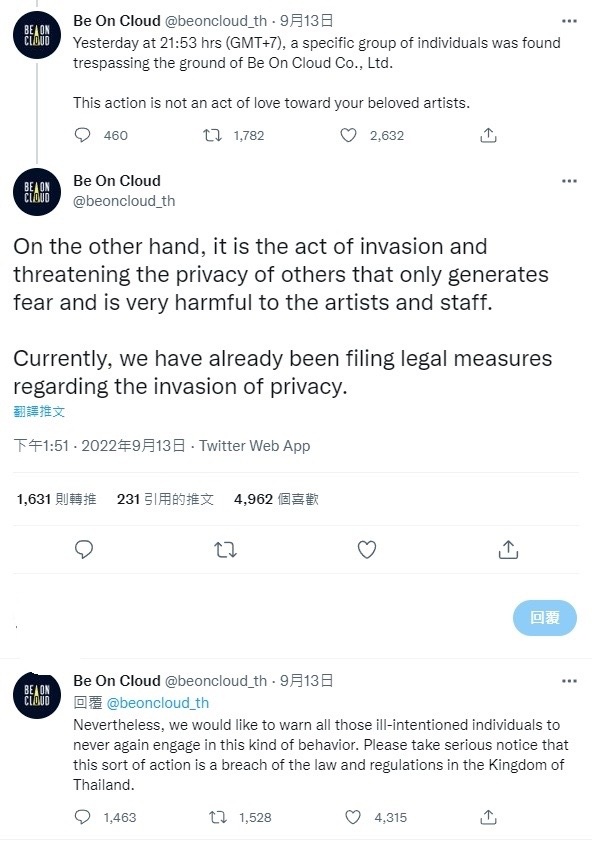
Task: Retweet the bottom reply showing 1,528 retweets
Action: click(218, 817)
